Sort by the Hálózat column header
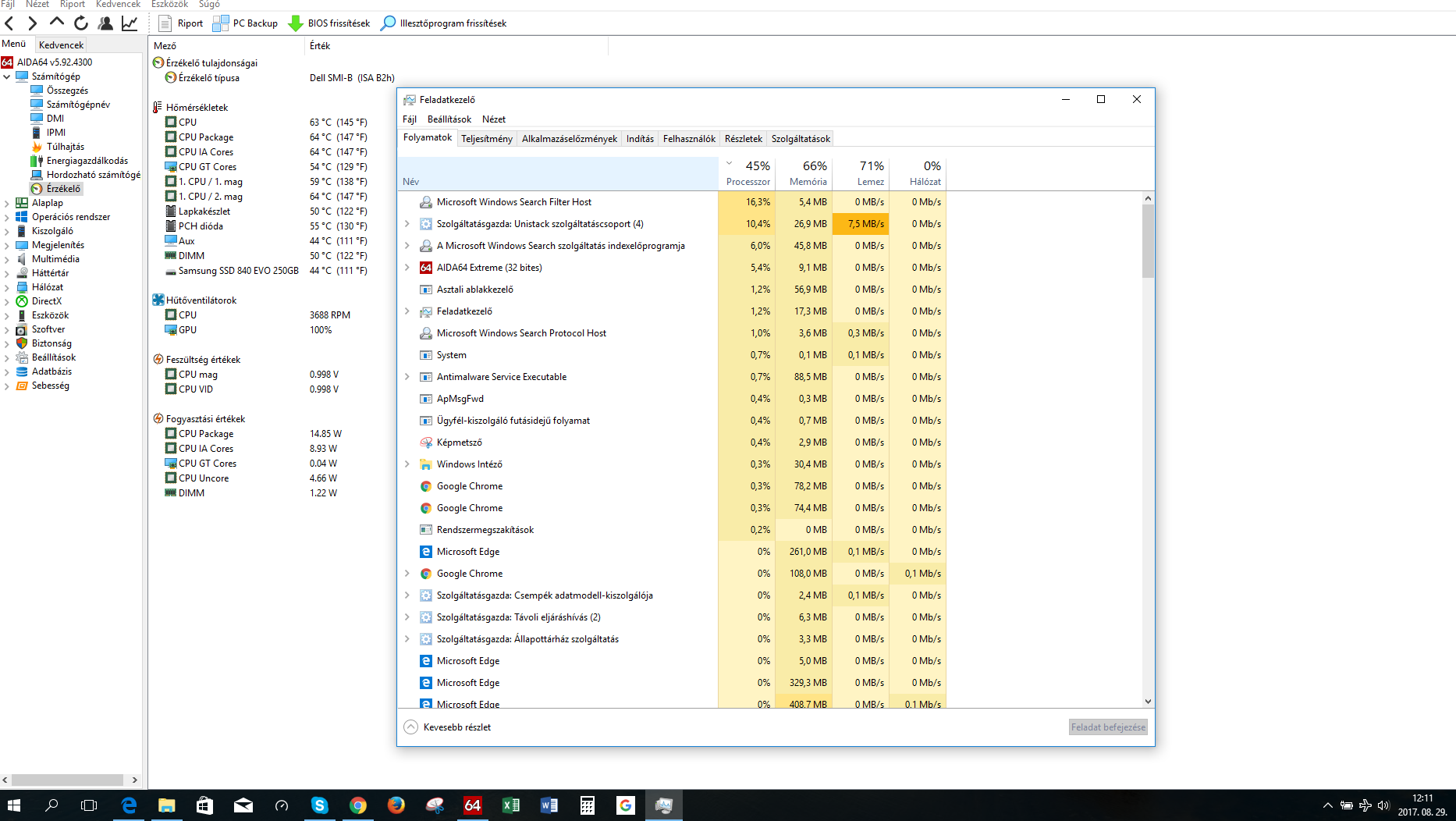This screenshot has height=821, width=1456. (x=918, y=173)
